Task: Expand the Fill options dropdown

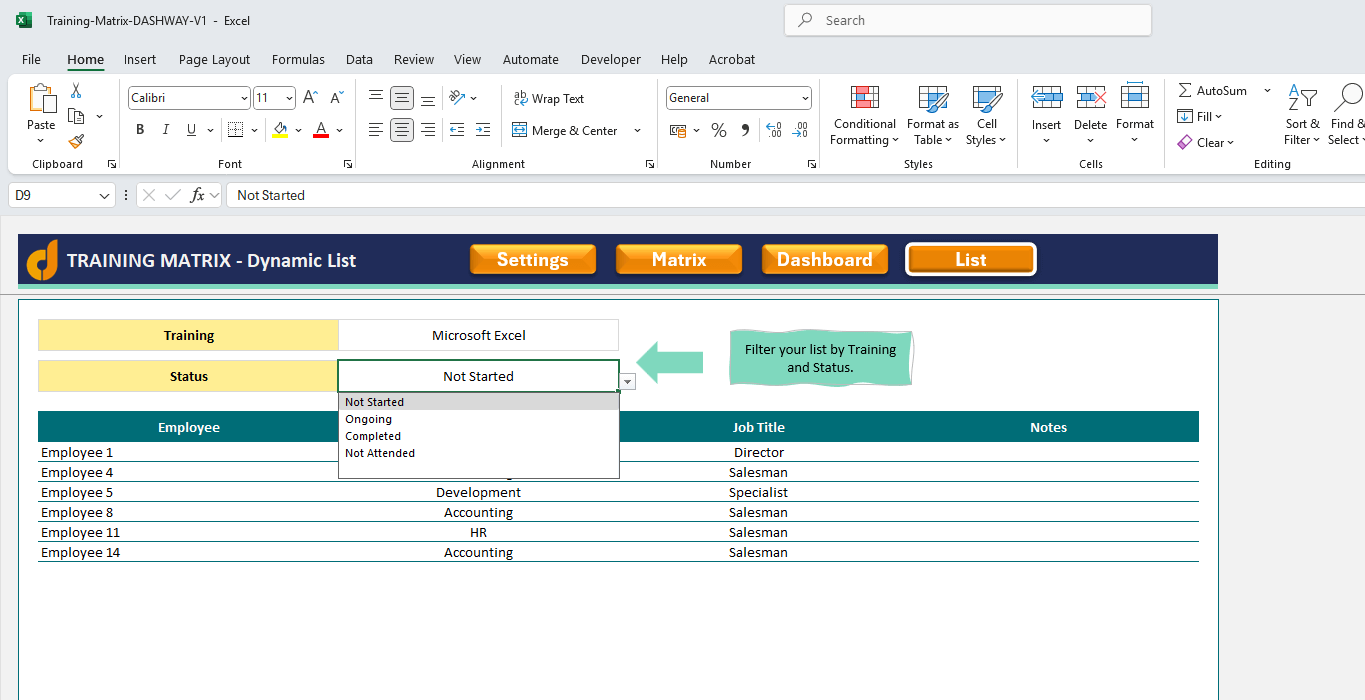Action: pos(1218,117)
